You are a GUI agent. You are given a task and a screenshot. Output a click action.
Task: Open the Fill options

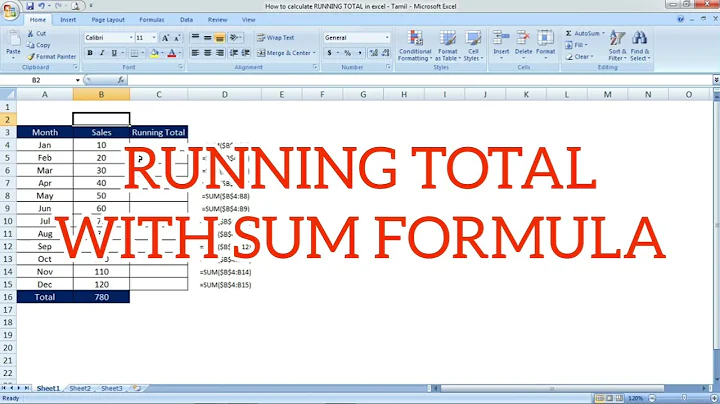(577, 45)
